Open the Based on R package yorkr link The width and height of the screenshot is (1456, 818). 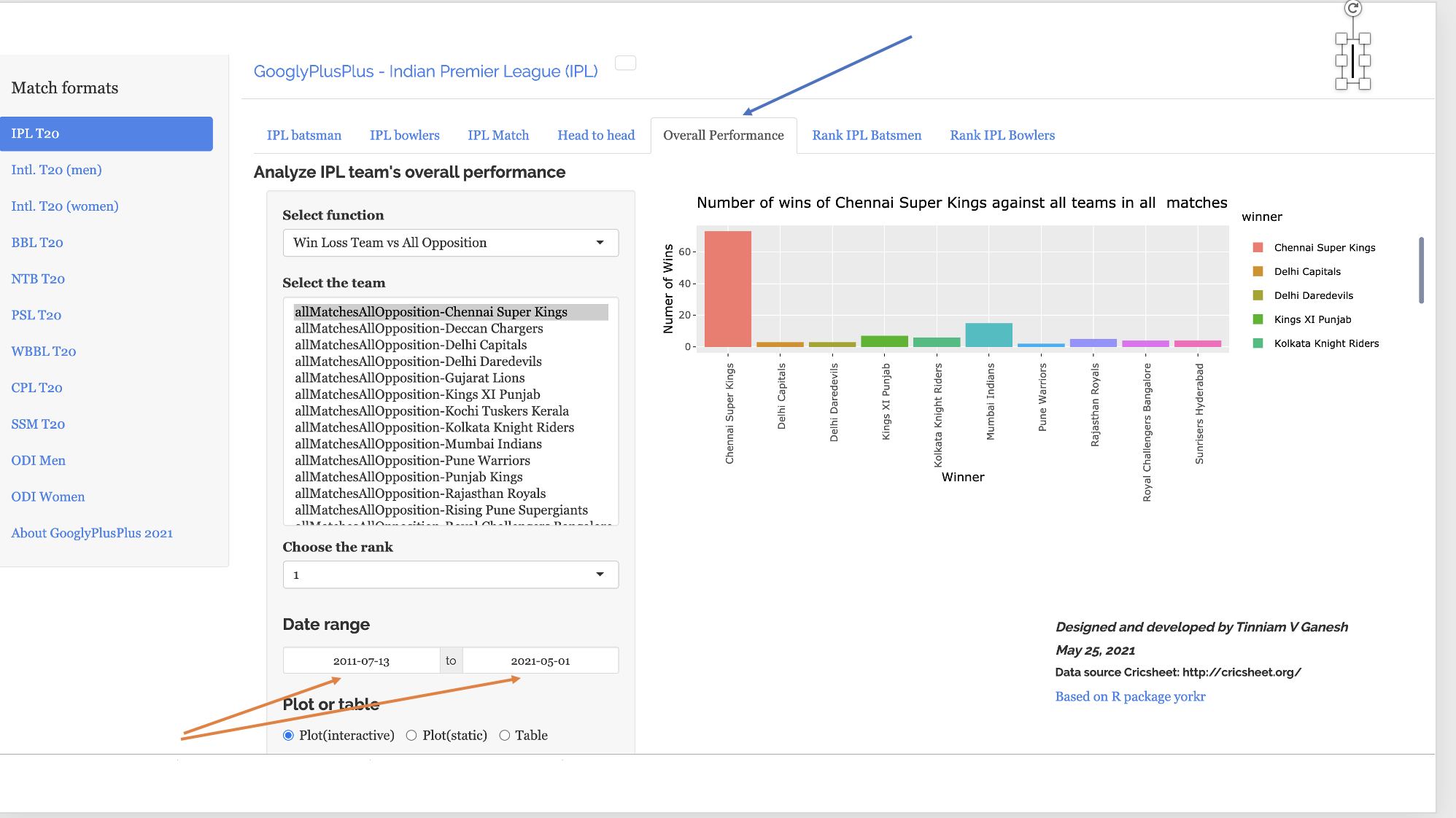tap(1130, 696)
